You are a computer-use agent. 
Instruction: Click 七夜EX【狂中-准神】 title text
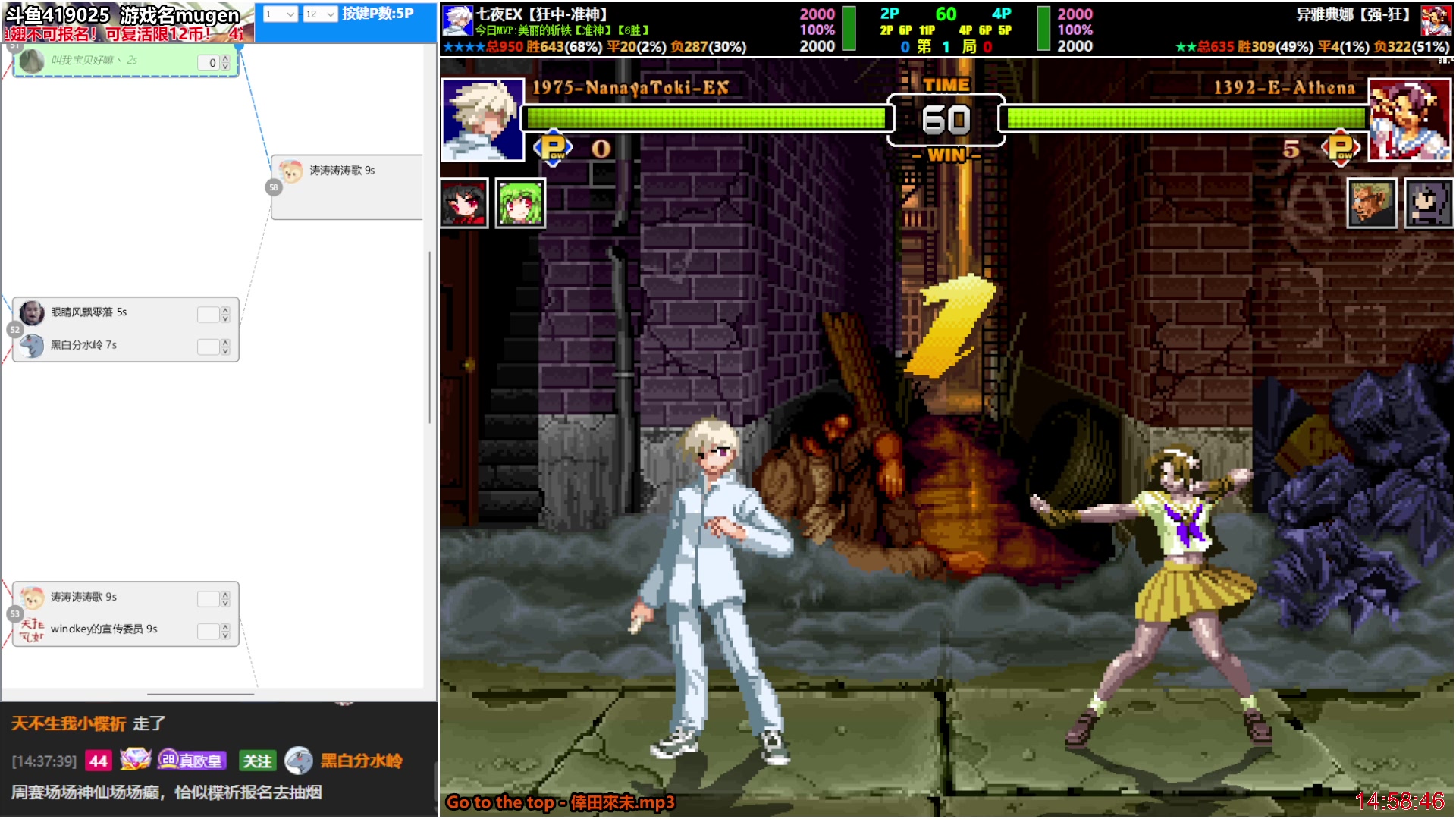[x=541, y=14]
